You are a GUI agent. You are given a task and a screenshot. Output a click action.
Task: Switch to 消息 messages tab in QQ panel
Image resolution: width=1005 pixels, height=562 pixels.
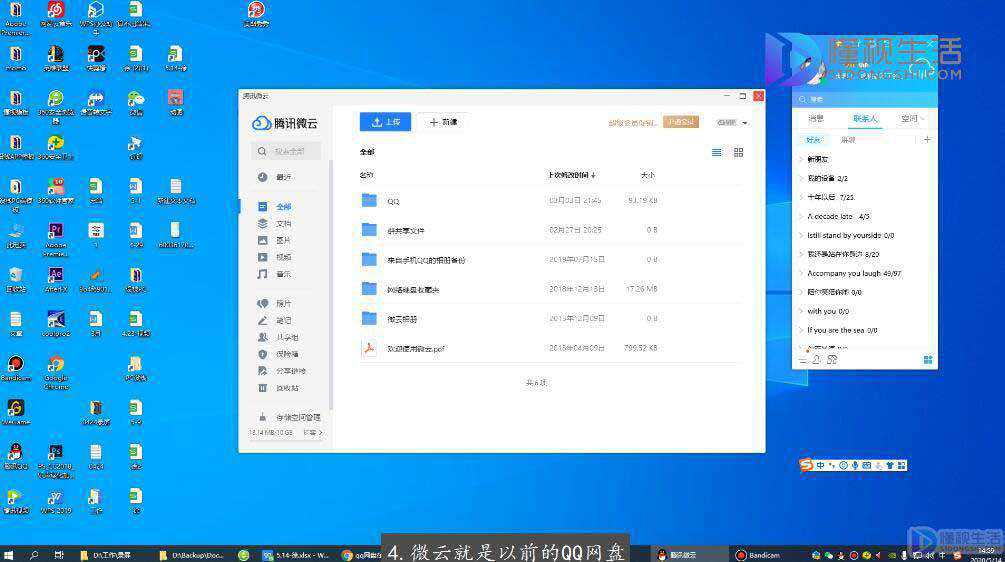[x=816, y=119]
